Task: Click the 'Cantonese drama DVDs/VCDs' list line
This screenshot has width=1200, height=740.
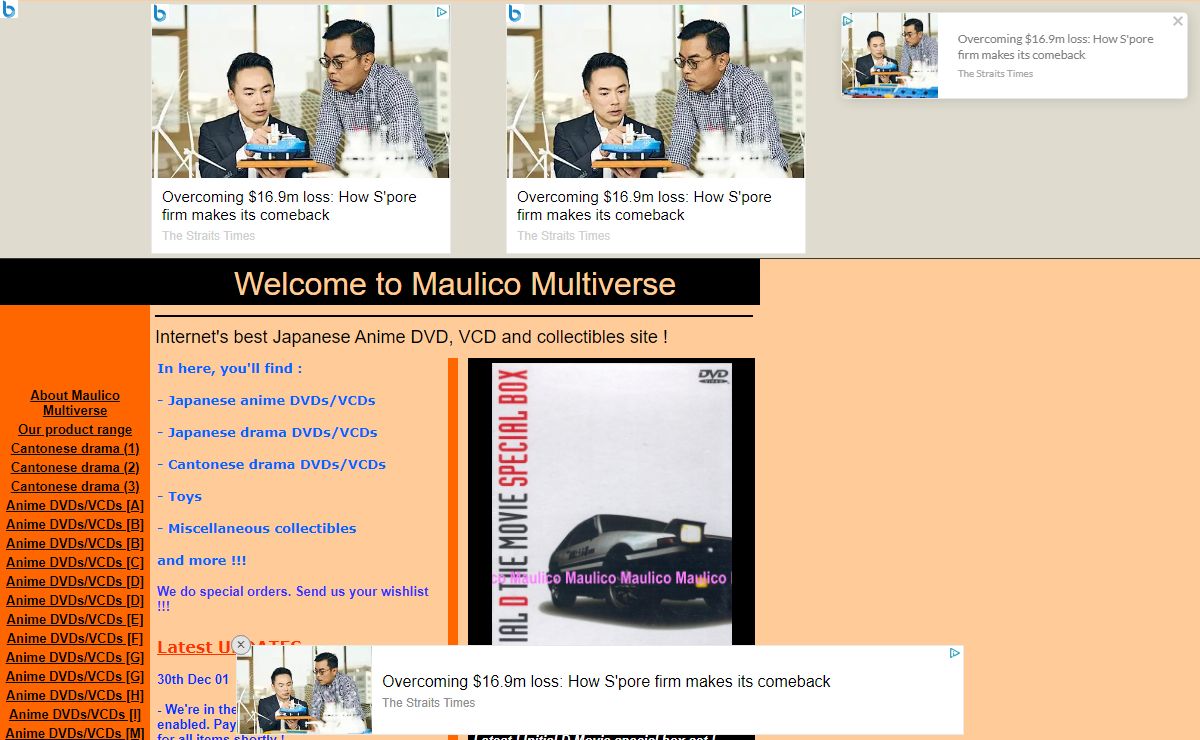Action: click(271, 464)
